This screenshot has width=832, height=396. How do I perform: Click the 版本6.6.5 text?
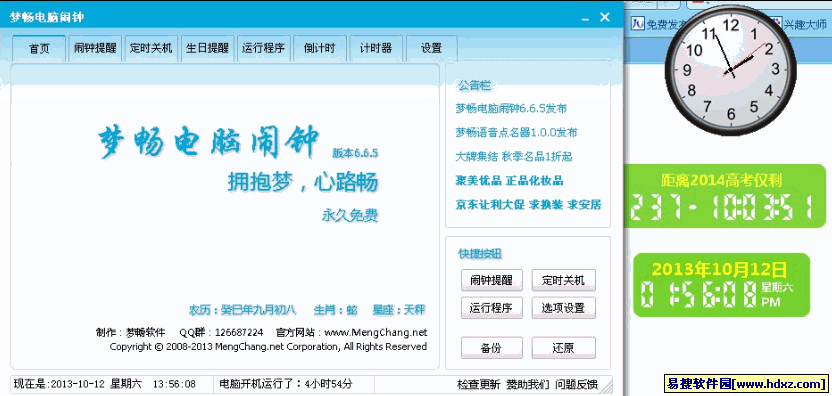pos(355,153)
